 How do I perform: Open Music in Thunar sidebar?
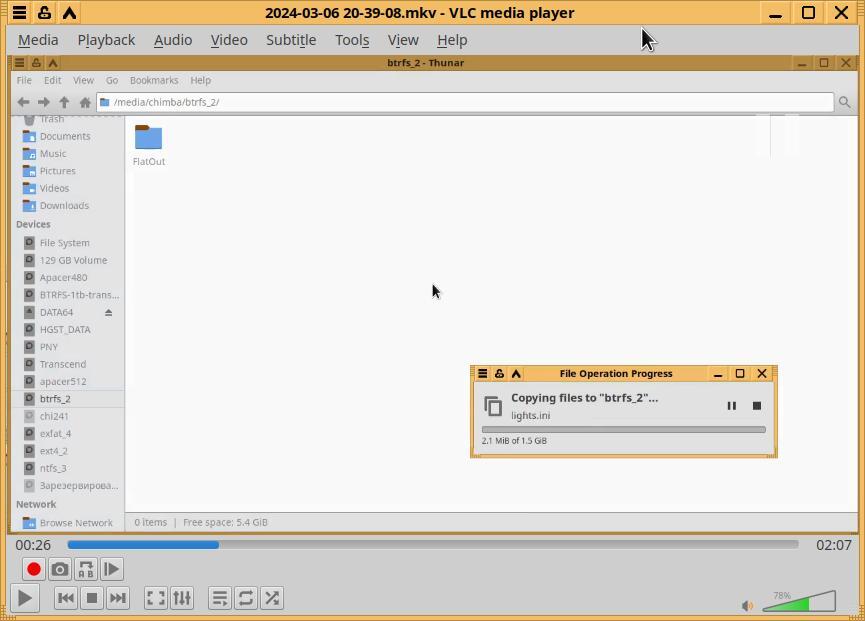(53, 153)
